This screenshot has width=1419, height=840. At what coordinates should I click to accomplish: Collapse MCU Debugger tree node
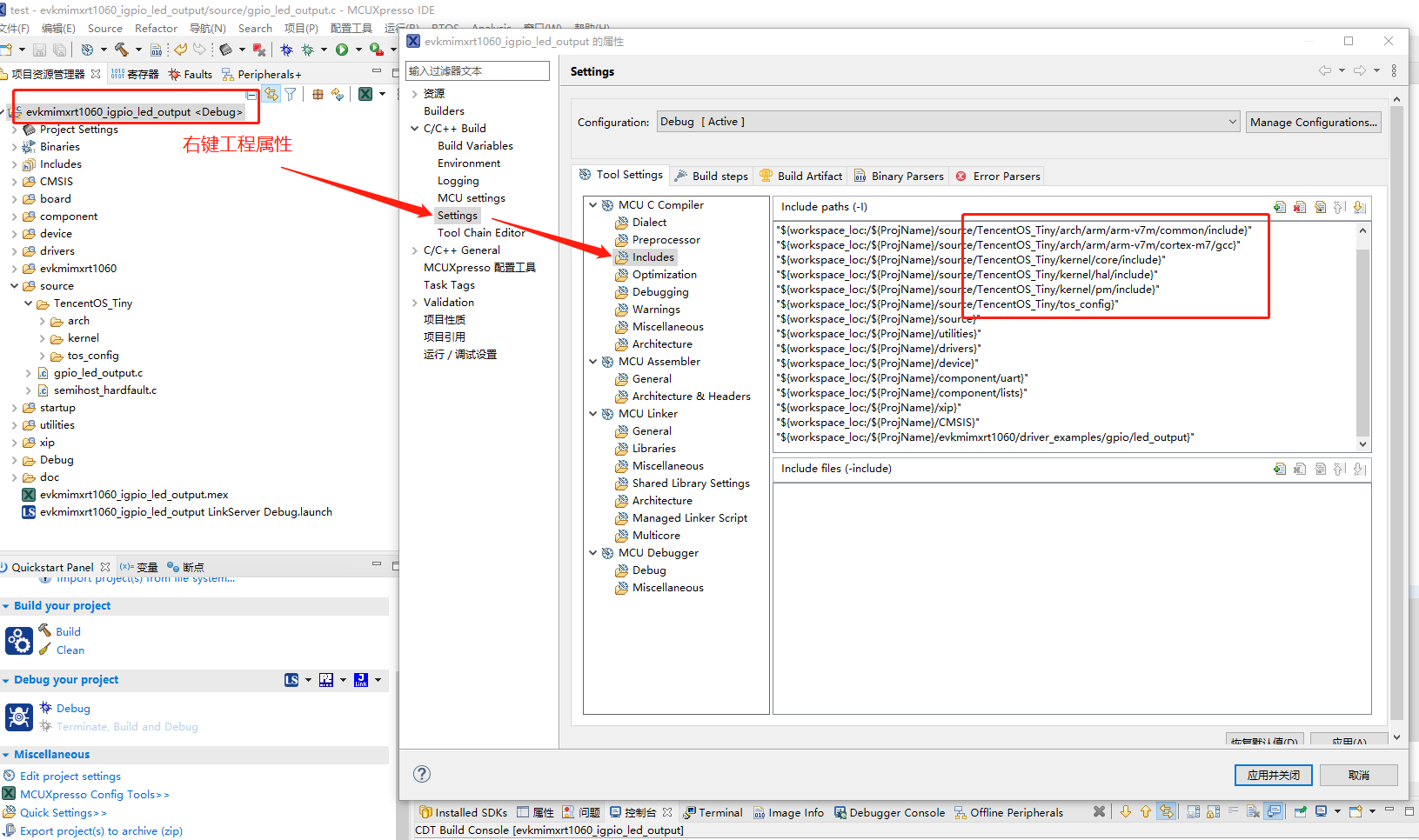(593, 553)
